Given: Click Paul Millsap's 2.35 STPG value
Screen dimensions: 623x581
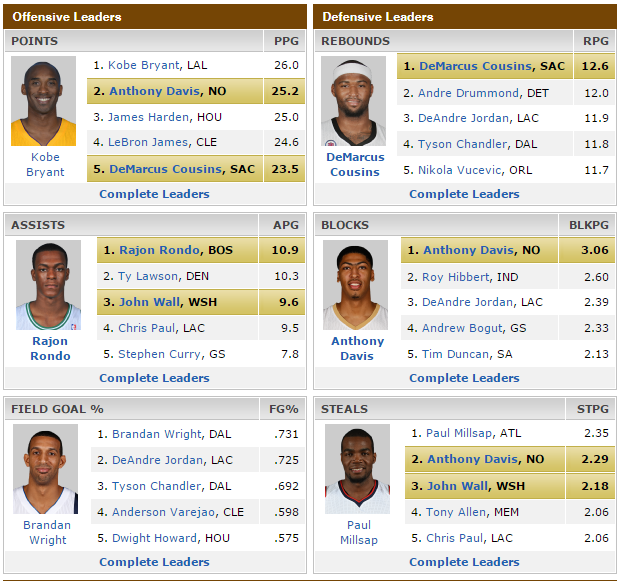Looking at the screenshot, I should (x=596, y=433).
